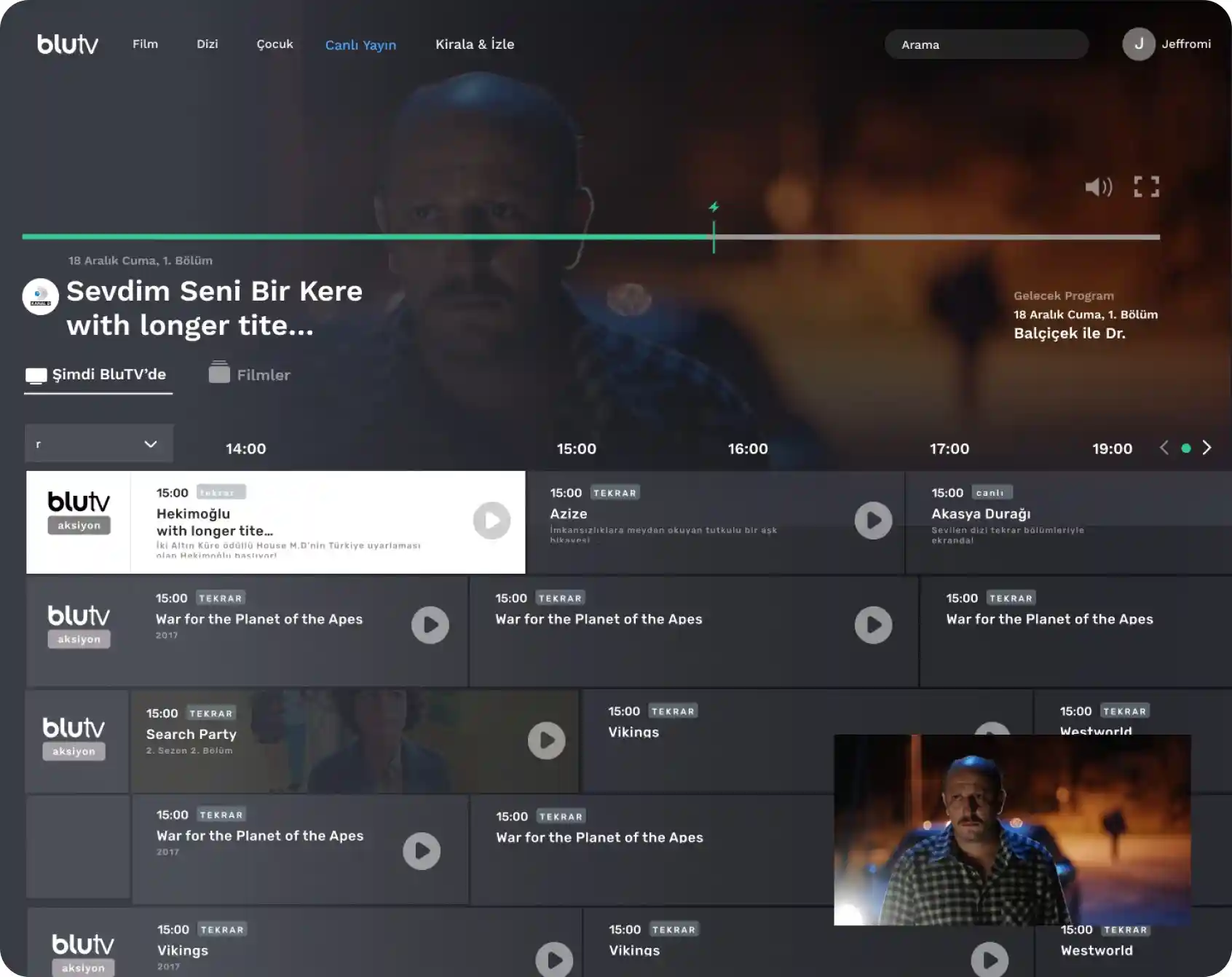The height and width of the screenshot is (977, 1232).
Task: Play the Azize program
Action: [873, 521]
